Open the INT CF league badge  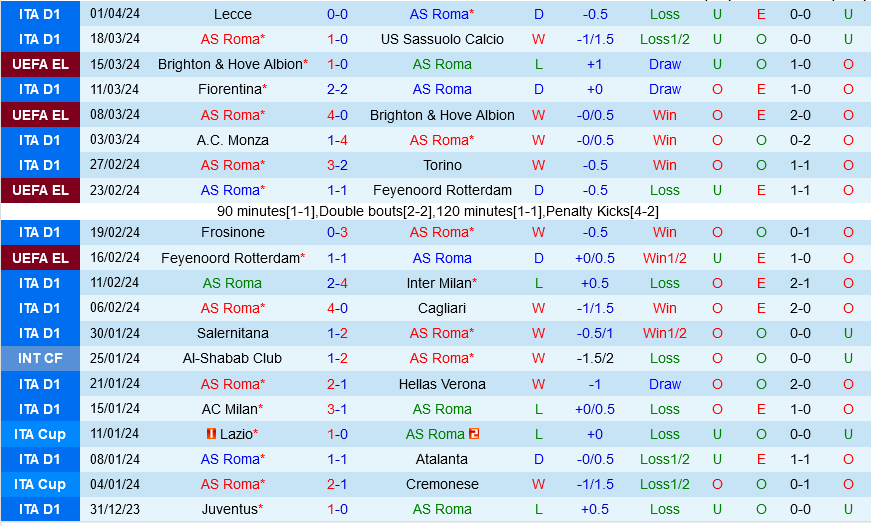40,358
